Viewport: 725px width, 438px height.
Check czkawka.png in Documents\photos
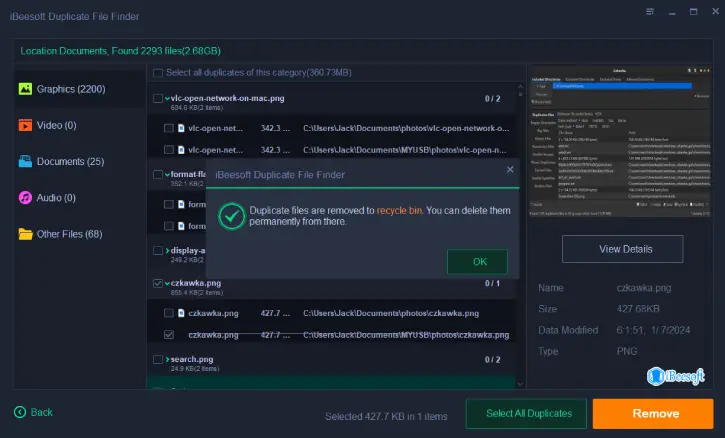[169, 313]
